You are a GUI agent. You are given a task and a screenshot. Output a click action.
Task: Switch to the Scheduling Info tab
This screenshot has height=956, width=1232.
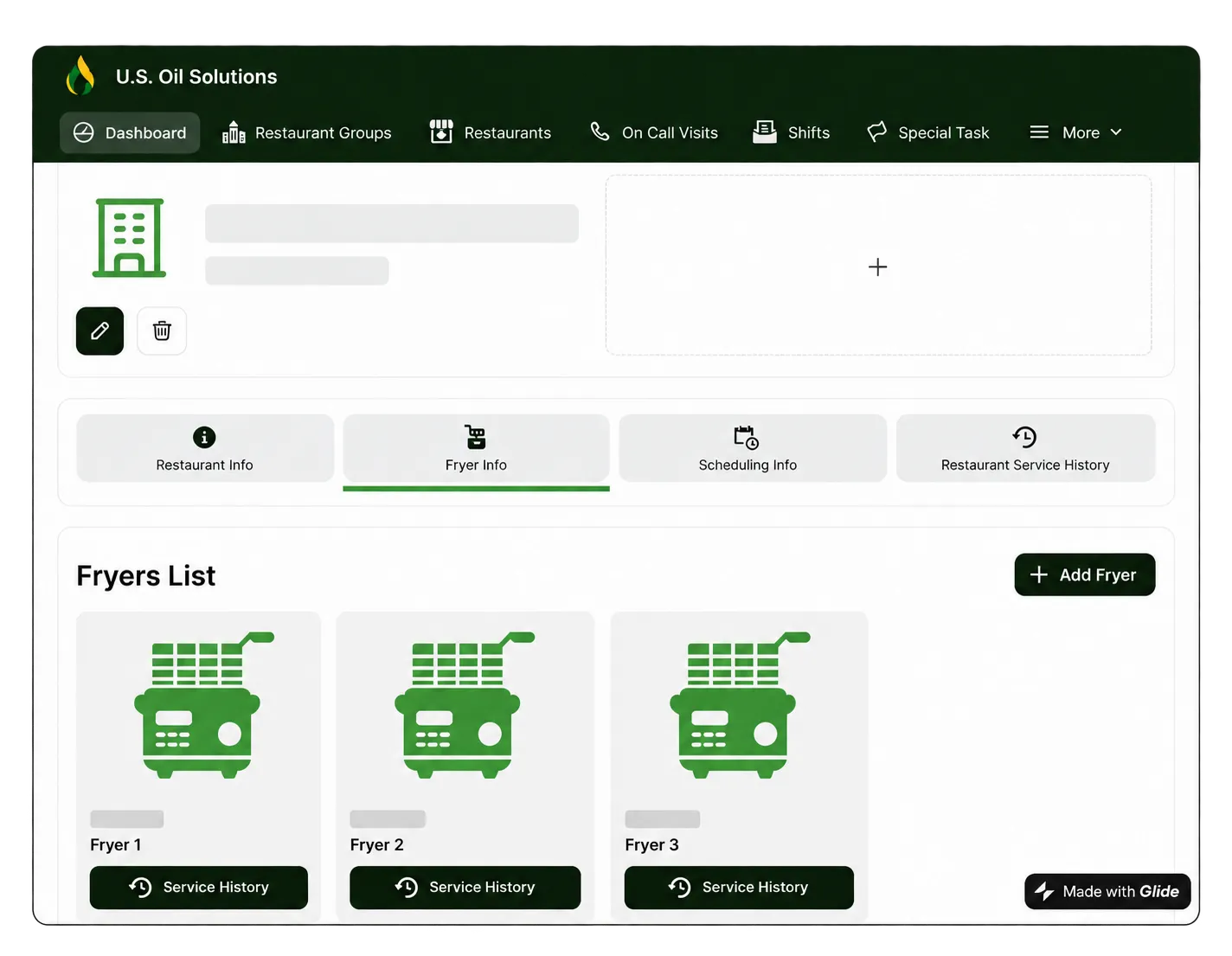[x=753, y=448]
